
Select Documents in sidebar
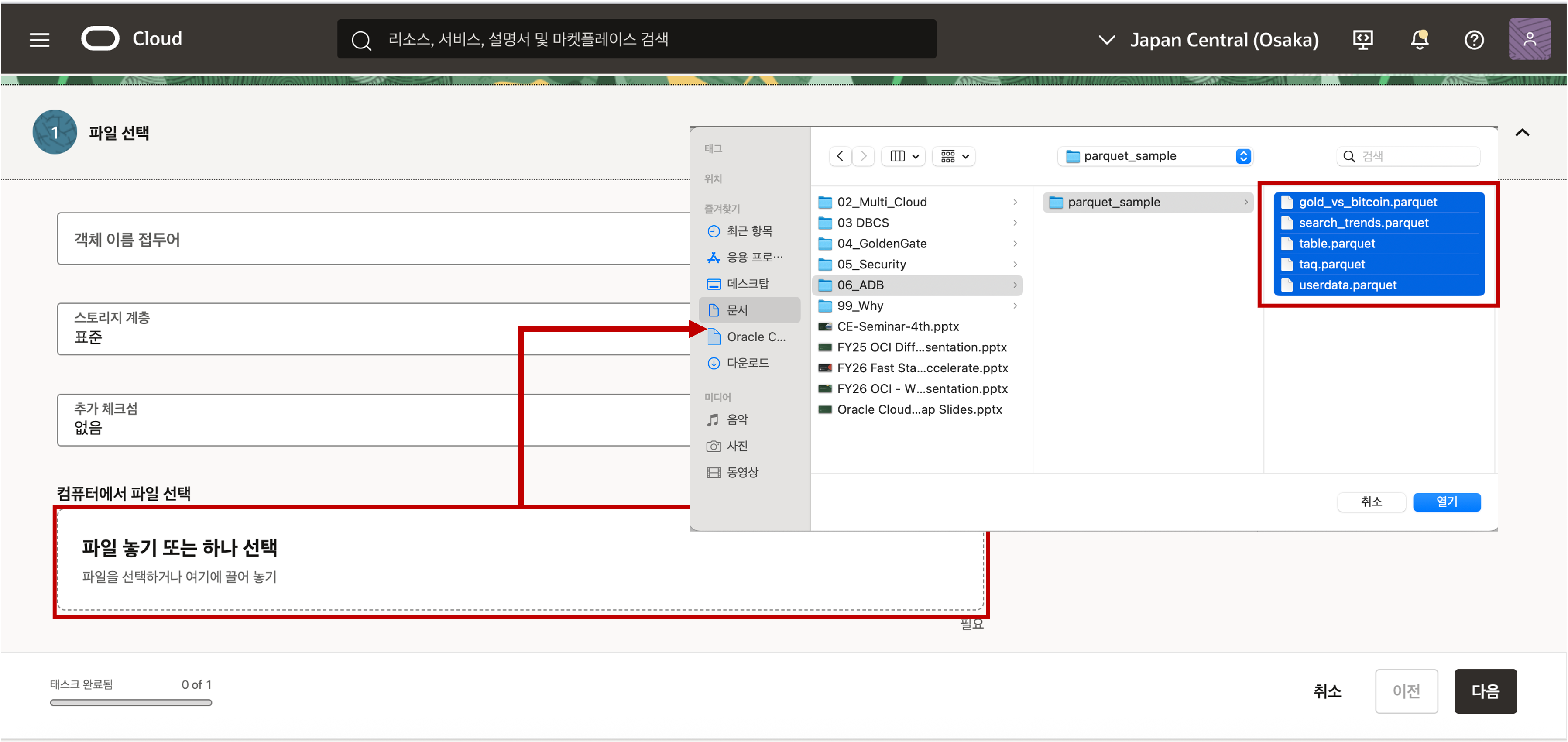(x=749, y=310)
